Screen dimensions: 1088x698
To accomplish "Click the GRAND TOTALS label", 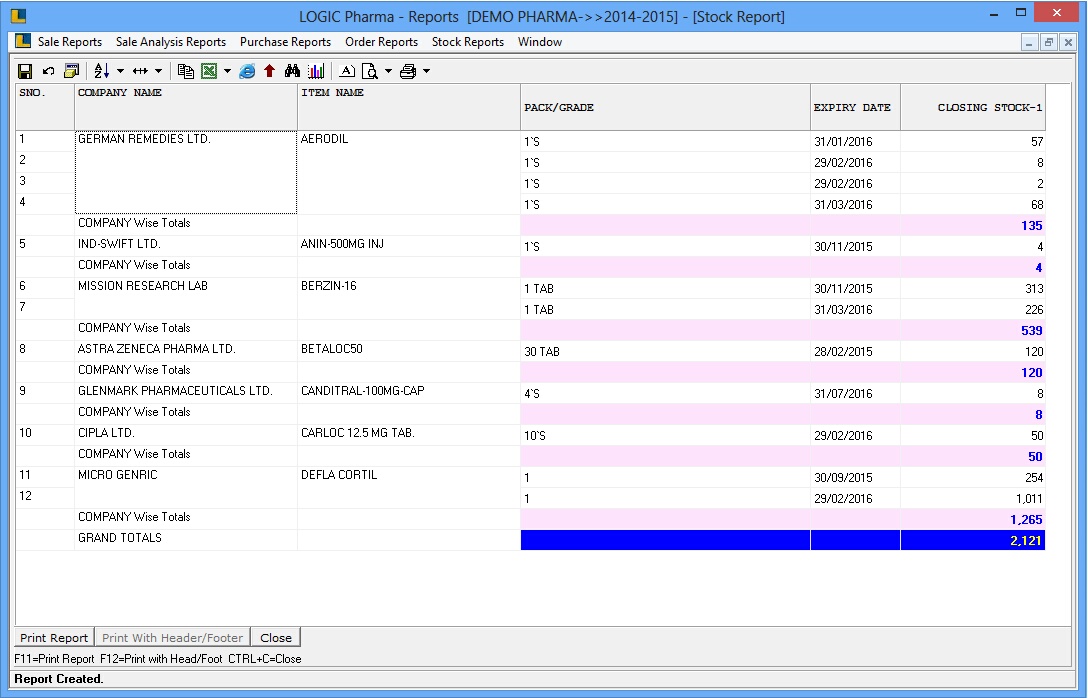I will tap(120, 538).
